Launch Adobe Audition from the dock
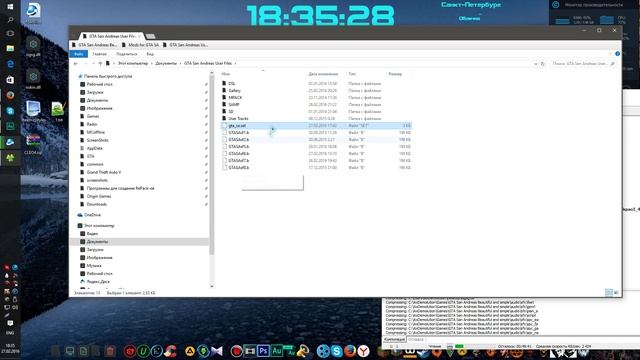 coord(277,351)
